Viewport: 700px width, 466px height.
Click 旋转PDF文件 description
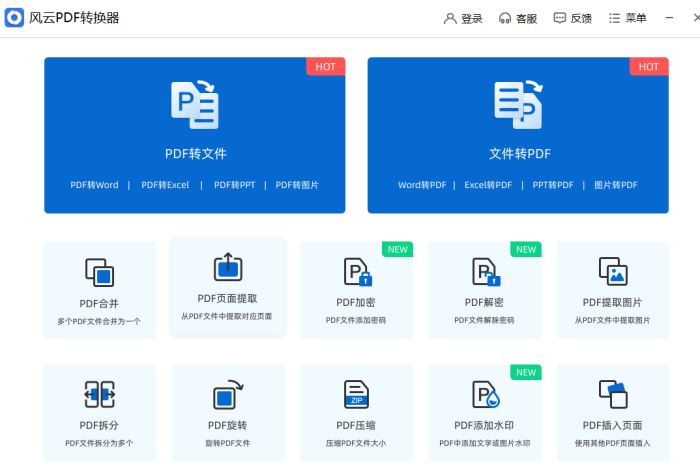click(228, 443)
